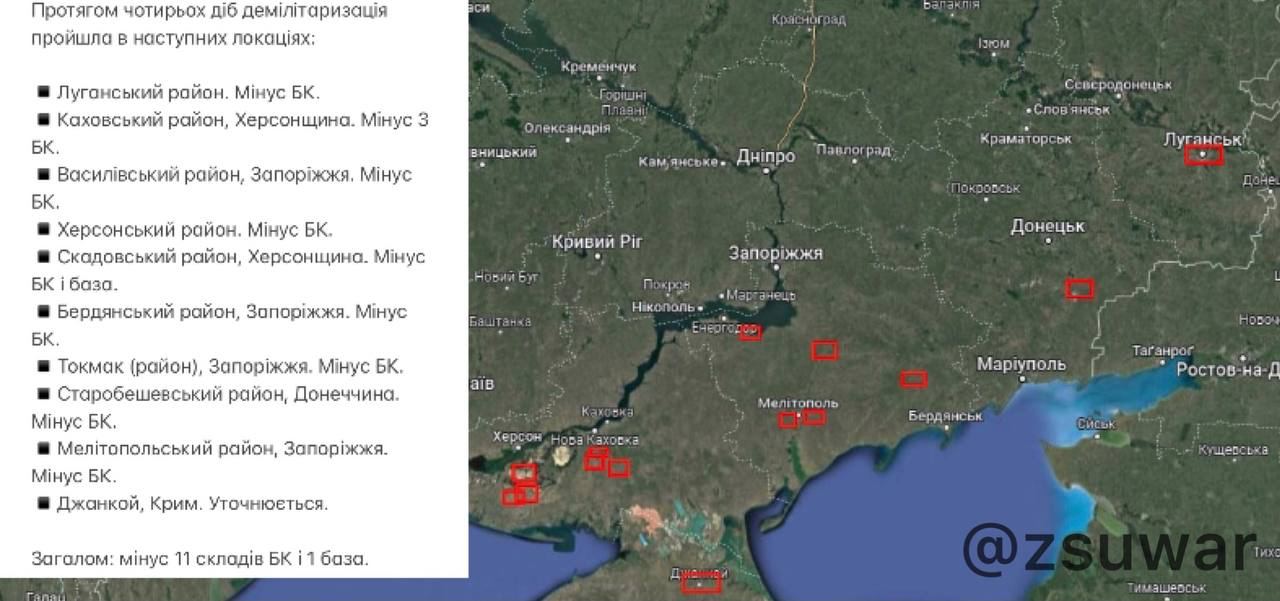Click red marker north of Бердянськ
The width and height of the screenshot is (1280, 601).
[x=913, y=379]
